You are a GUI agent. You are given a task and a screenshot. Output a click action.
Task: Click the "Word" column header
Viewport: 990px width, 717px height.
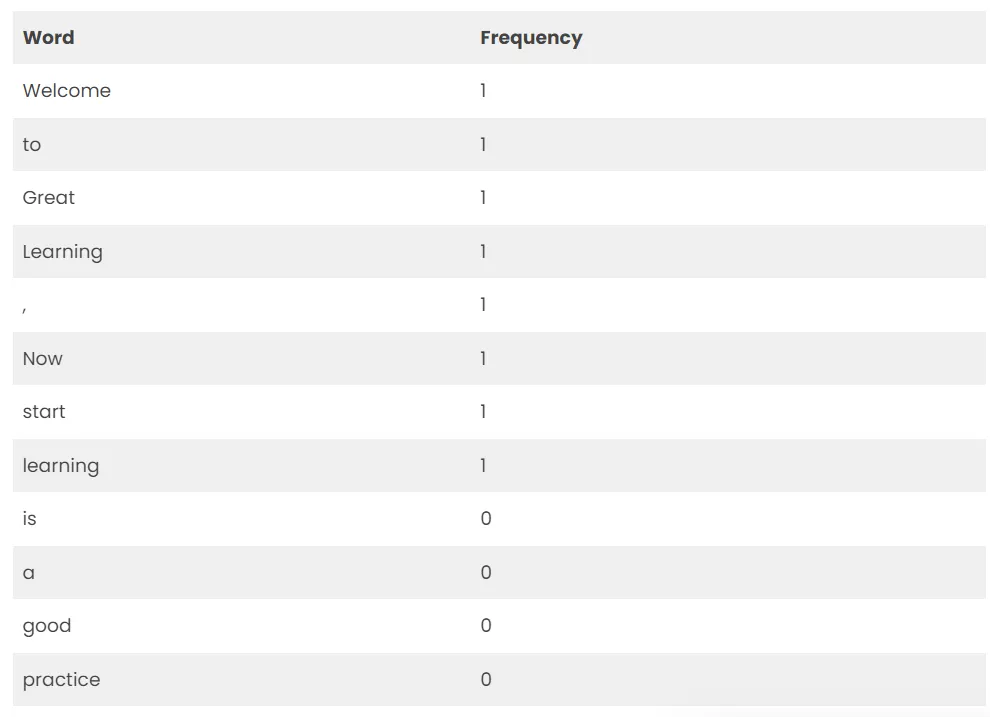click(48, 38)
